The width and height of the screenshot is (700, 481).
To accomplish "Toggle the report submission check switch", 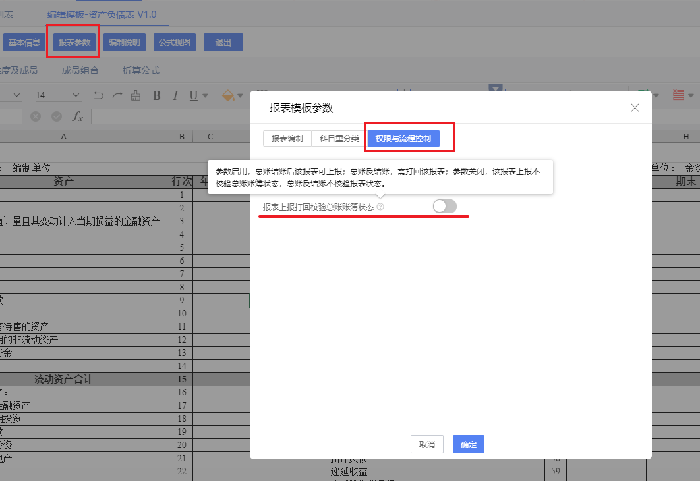I will coord(444,206).
